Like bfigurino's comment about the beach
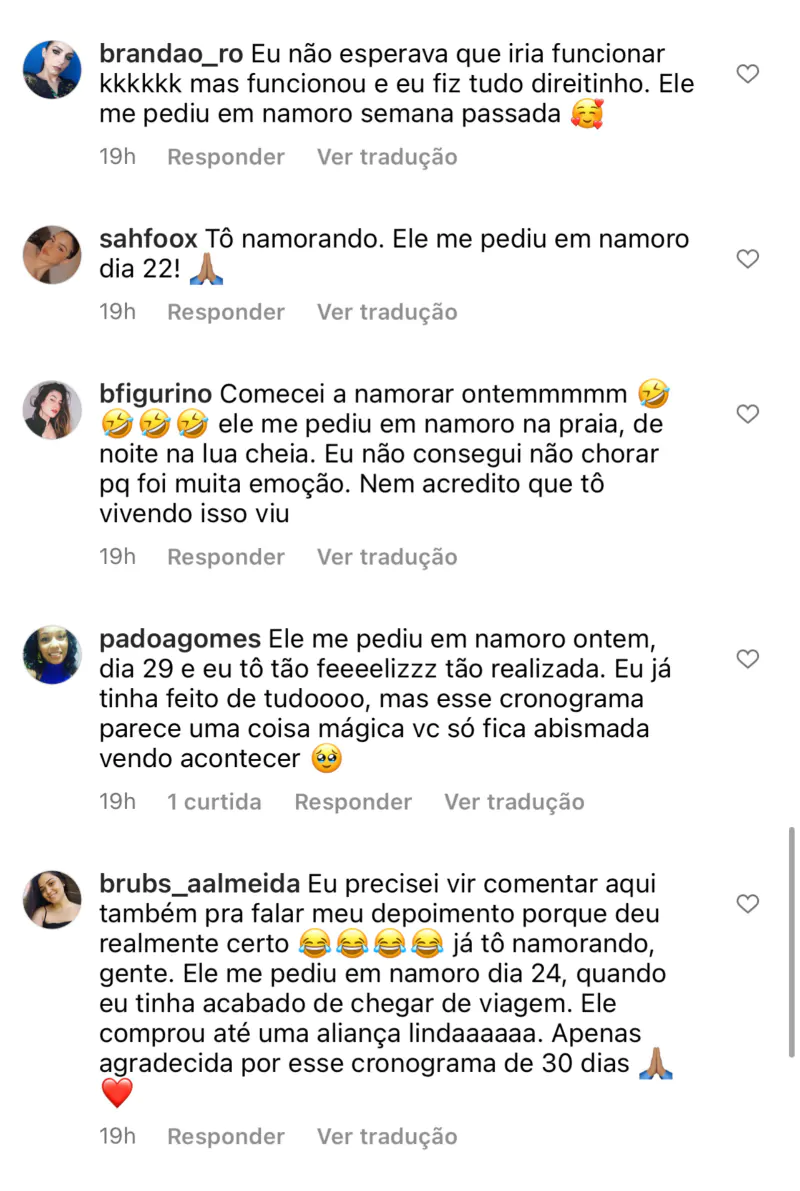800x1191 pixels. (x=747, y=414)
